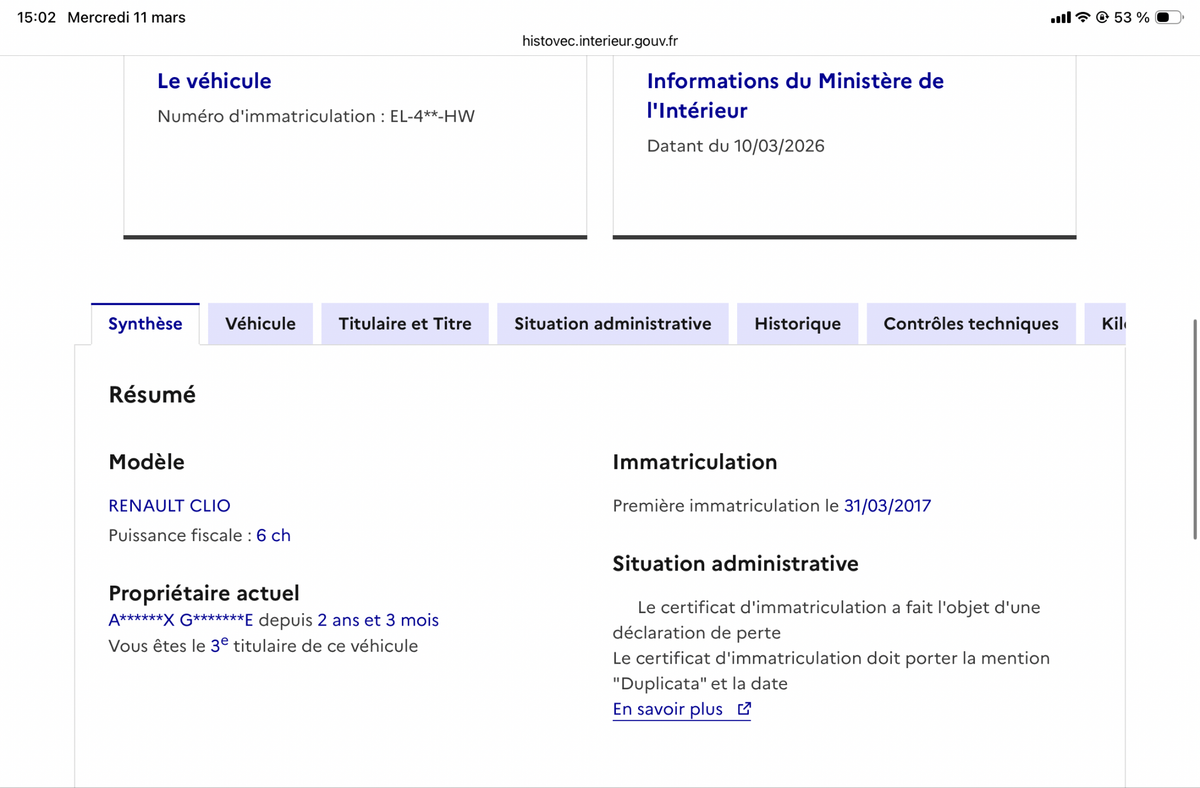
Task: View the Historique tab
Action: click(x=797, y=323)
